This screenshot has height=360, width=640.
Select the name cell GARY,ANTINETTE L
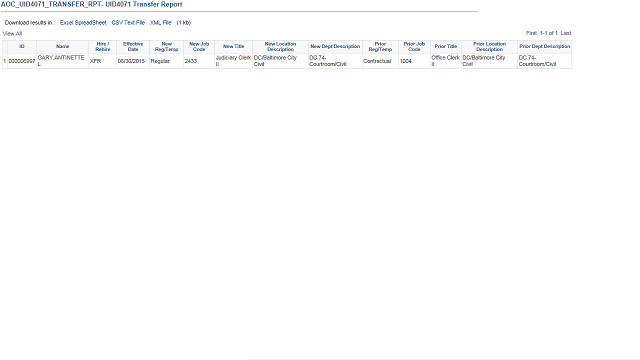[x=61, y=61]
